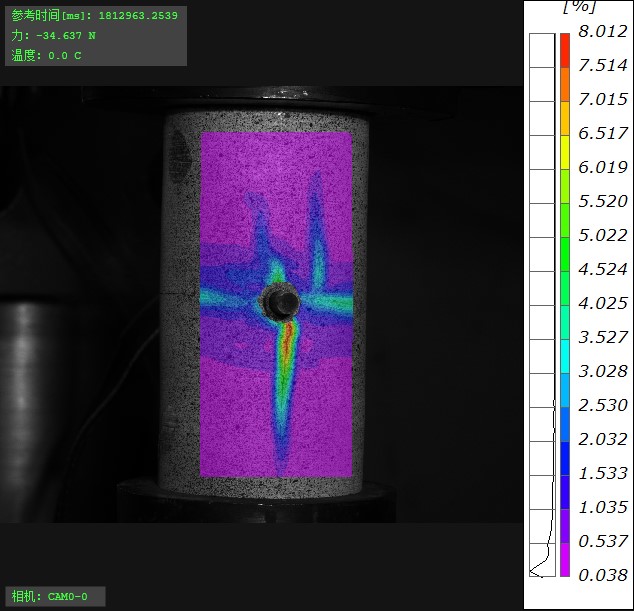This screenshot has width=634, height=611.
Task: Click the central bolt on the specimen
Action: [x=277, y=298]
